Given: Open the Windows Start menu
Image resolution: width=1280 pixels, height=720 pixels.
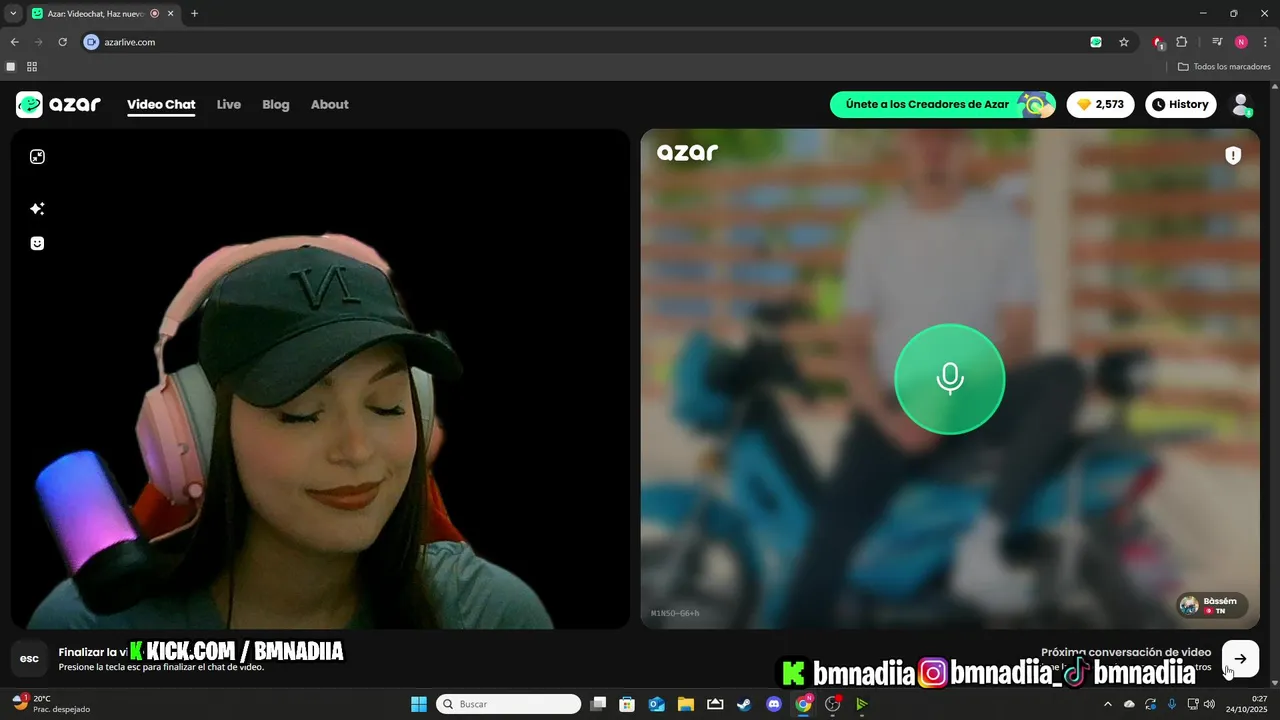Looking at the screenshot, I should pos(419,704).
